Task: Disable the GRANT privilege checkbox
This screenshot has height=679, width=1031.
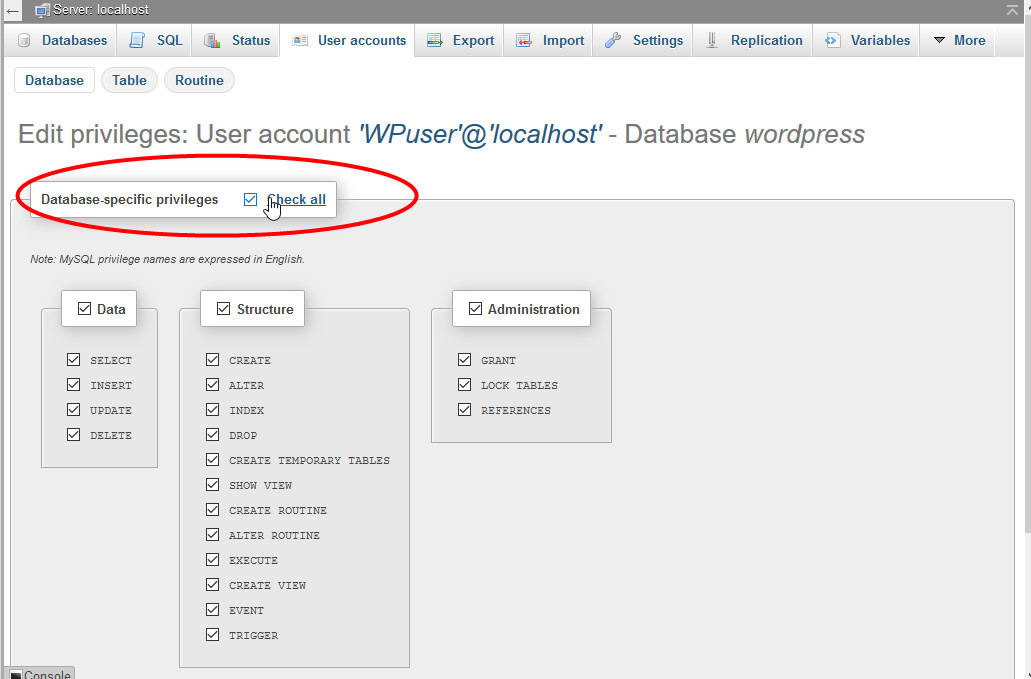Action: coord(465,359)
